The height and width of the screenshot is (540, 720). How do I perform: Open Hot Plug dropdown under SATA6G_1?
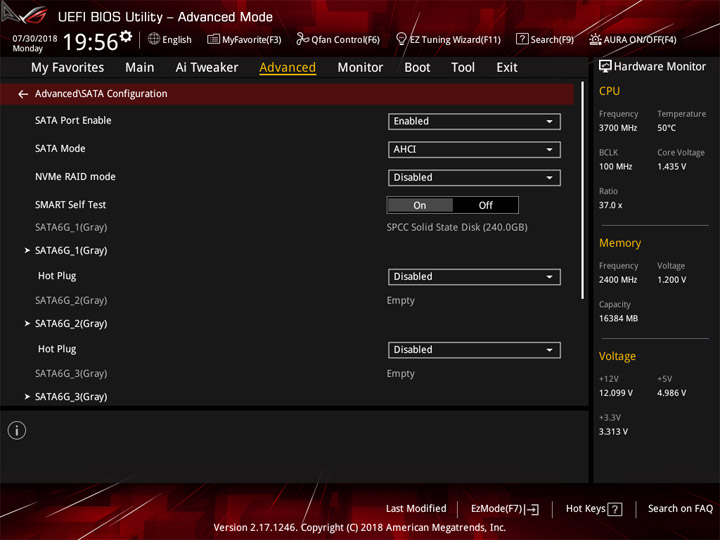pyautogui.click(x=474, y=276)
